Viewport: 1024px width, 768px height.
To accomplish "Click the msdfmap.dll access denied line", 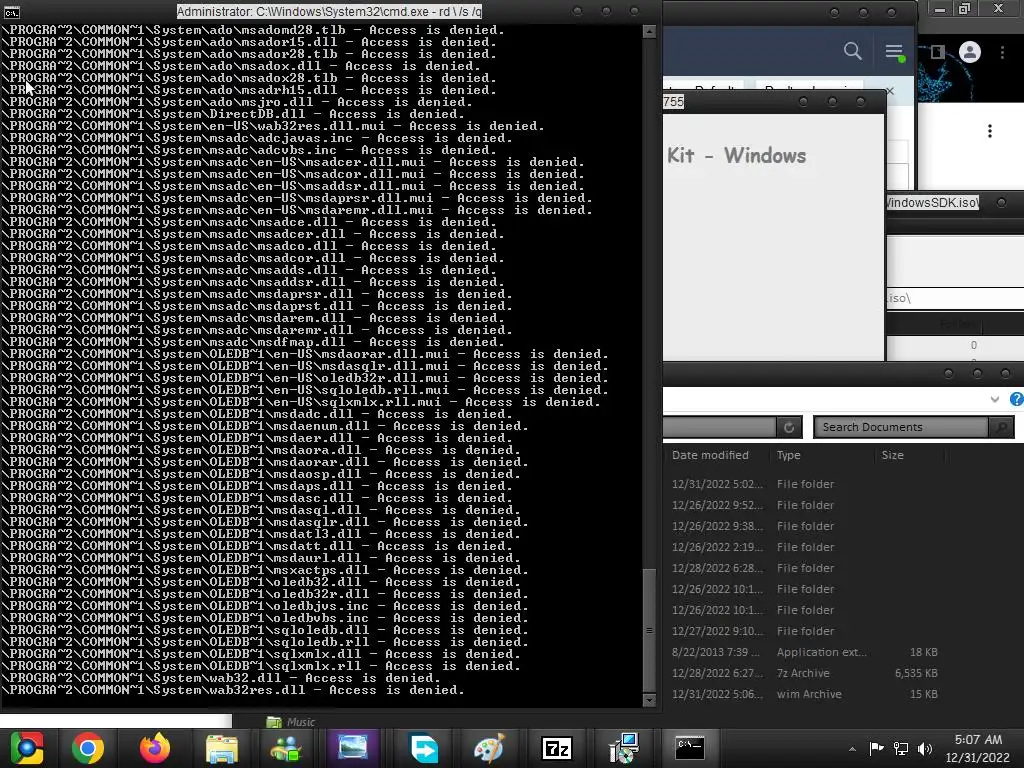I will tap(252, 342).
